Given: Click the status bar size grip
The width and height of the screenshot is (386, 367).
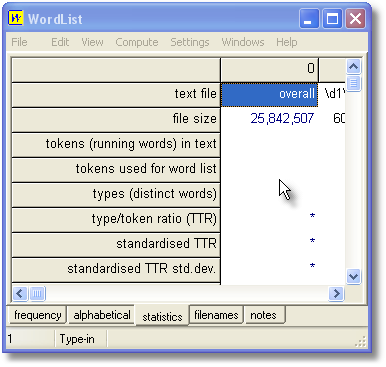Looking at the screenshot, I should coord(361,342).
